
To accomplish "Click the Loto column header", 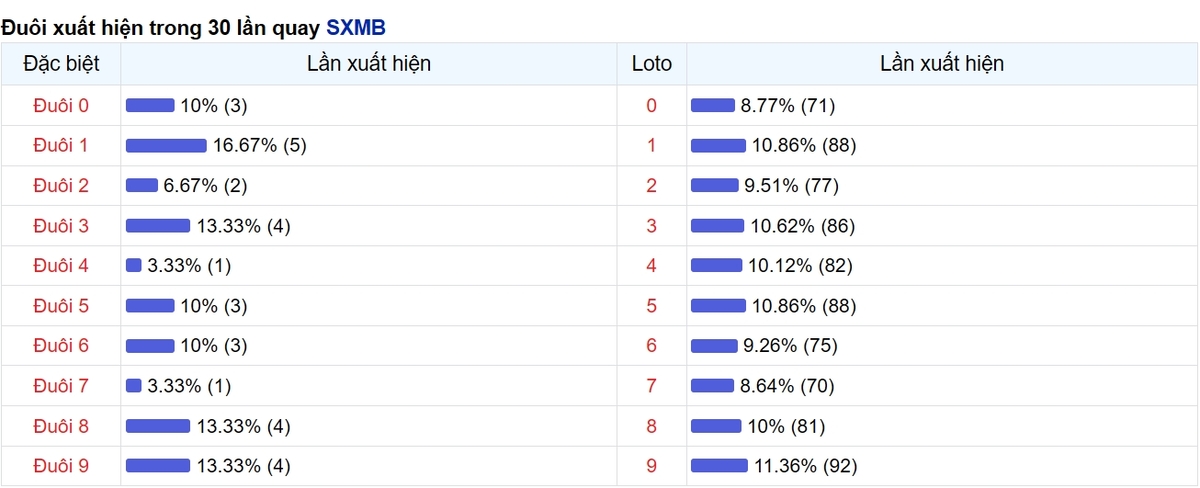I will click(652, 64).
